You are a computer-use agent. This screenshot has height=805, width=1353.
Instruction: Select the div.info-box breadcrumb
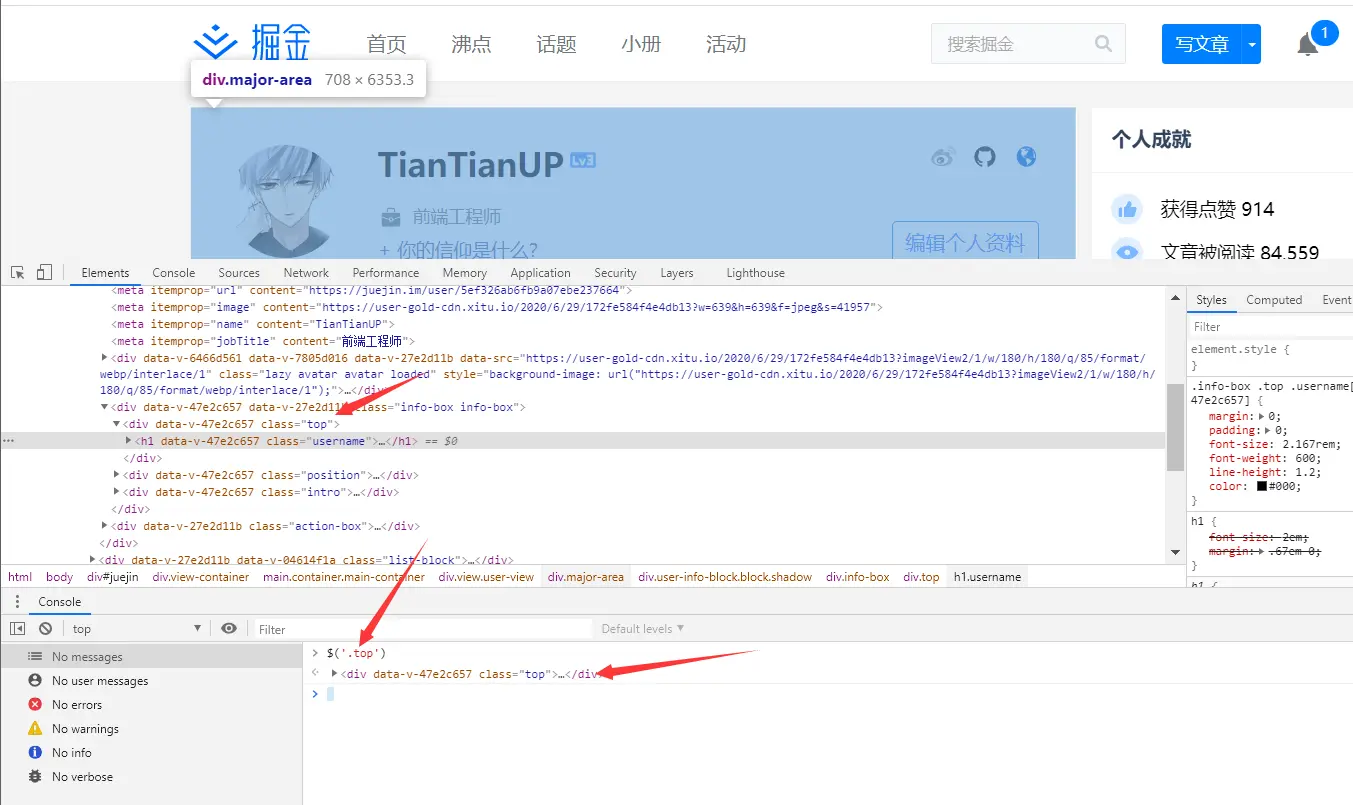click(x=857, y=577)
